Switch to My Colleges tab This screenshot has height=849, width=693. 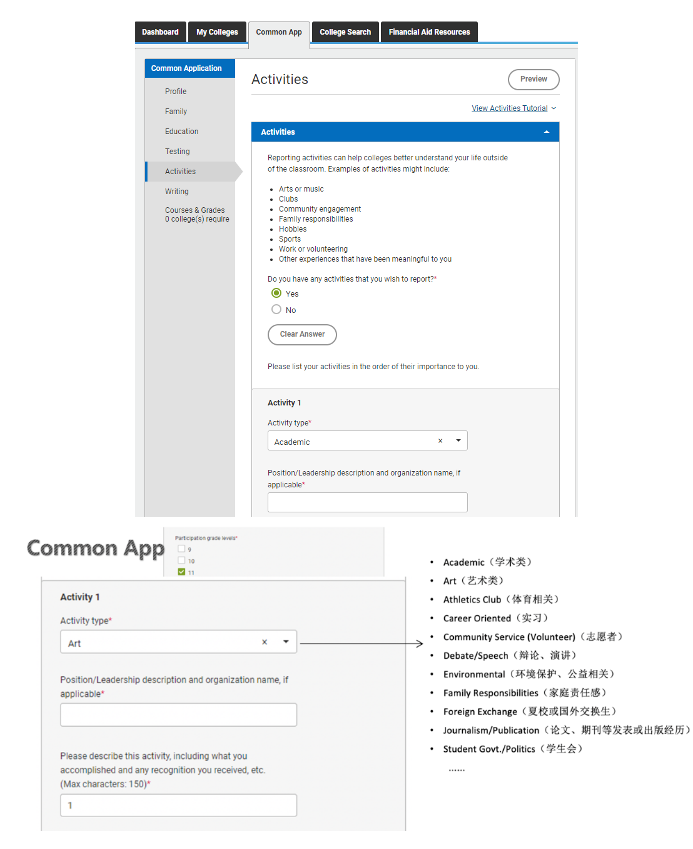217,32
